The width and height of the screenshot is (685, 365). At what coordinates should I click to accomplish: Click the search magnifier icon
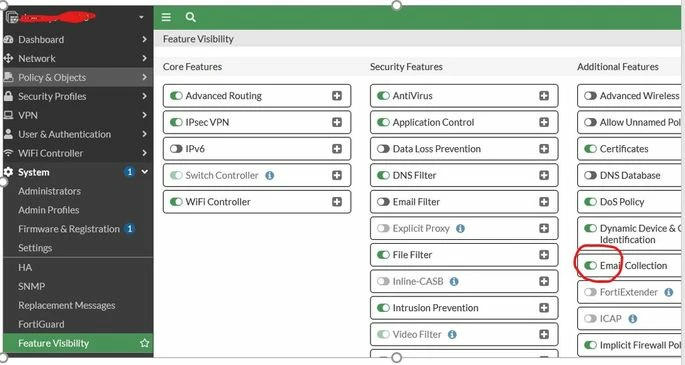tap(190, 17)
